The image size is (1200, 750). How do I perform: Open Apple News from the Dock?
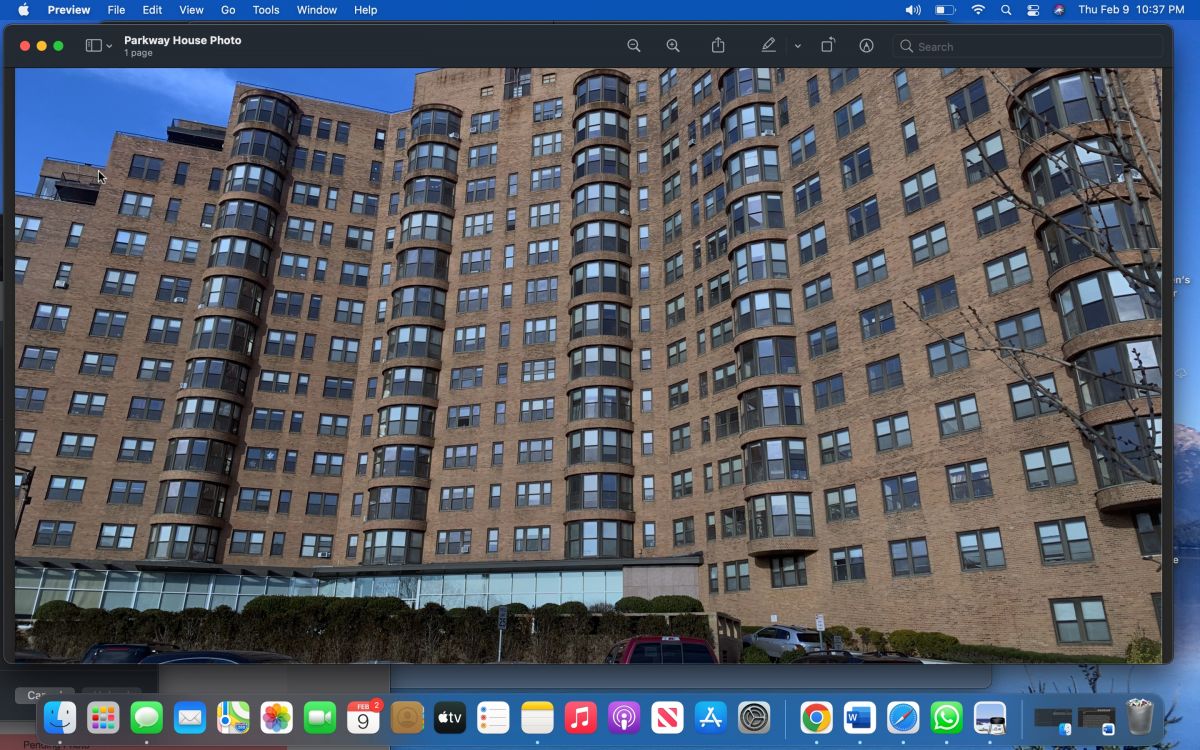point(667,717)
